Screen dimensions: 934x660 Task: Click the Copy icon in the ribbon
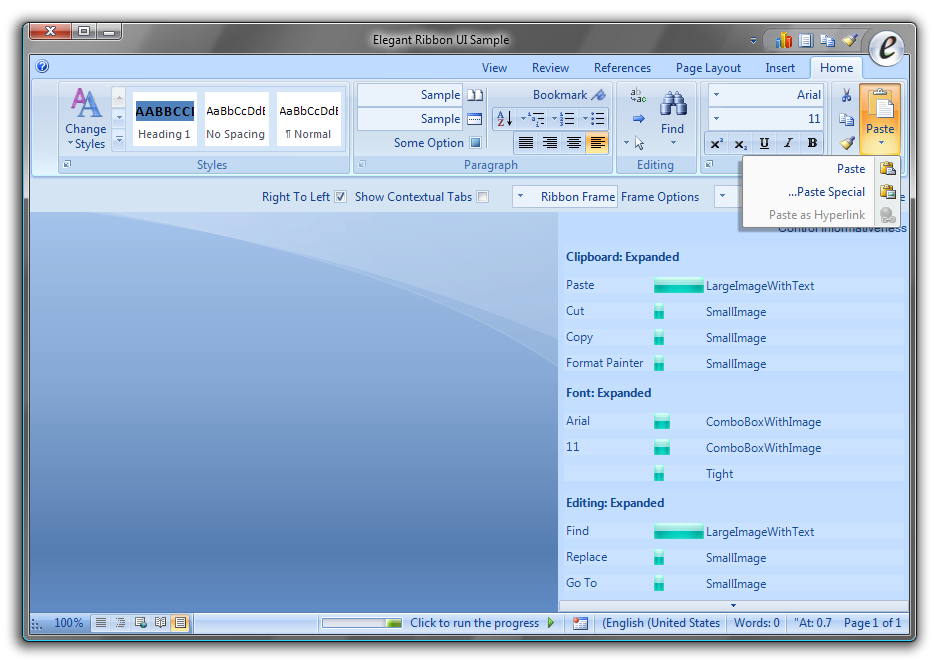click(x=846, y=119)
